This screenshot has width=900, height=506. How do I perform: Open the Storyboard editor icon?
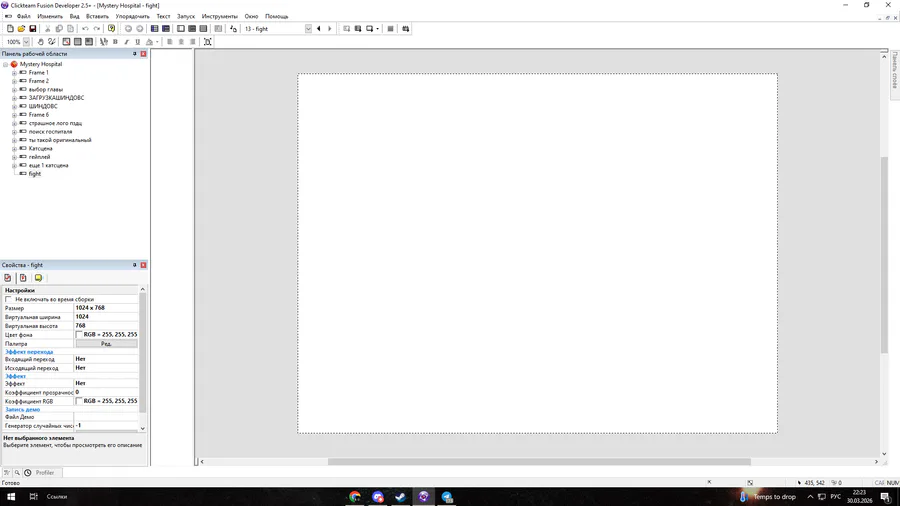point(154,29)
